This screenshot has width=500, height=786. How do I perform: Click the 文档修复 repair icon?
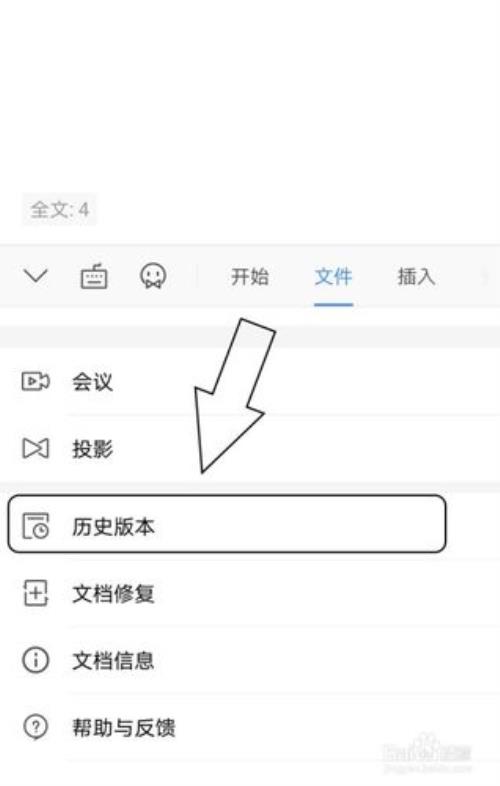pyautogui.click(x=36, y=593)
